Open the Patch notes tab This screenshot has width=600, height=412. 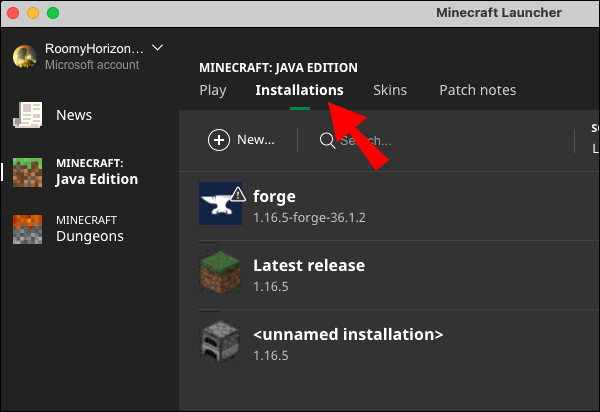[x=478, y=90]
